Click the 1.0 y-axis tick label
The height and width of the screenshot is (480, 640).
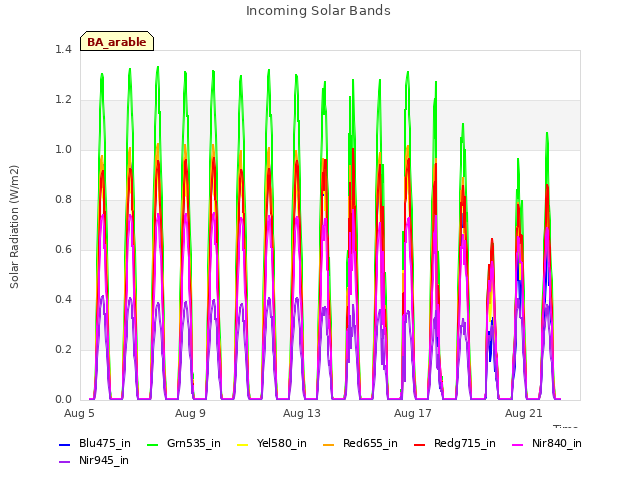click(63, 150)
